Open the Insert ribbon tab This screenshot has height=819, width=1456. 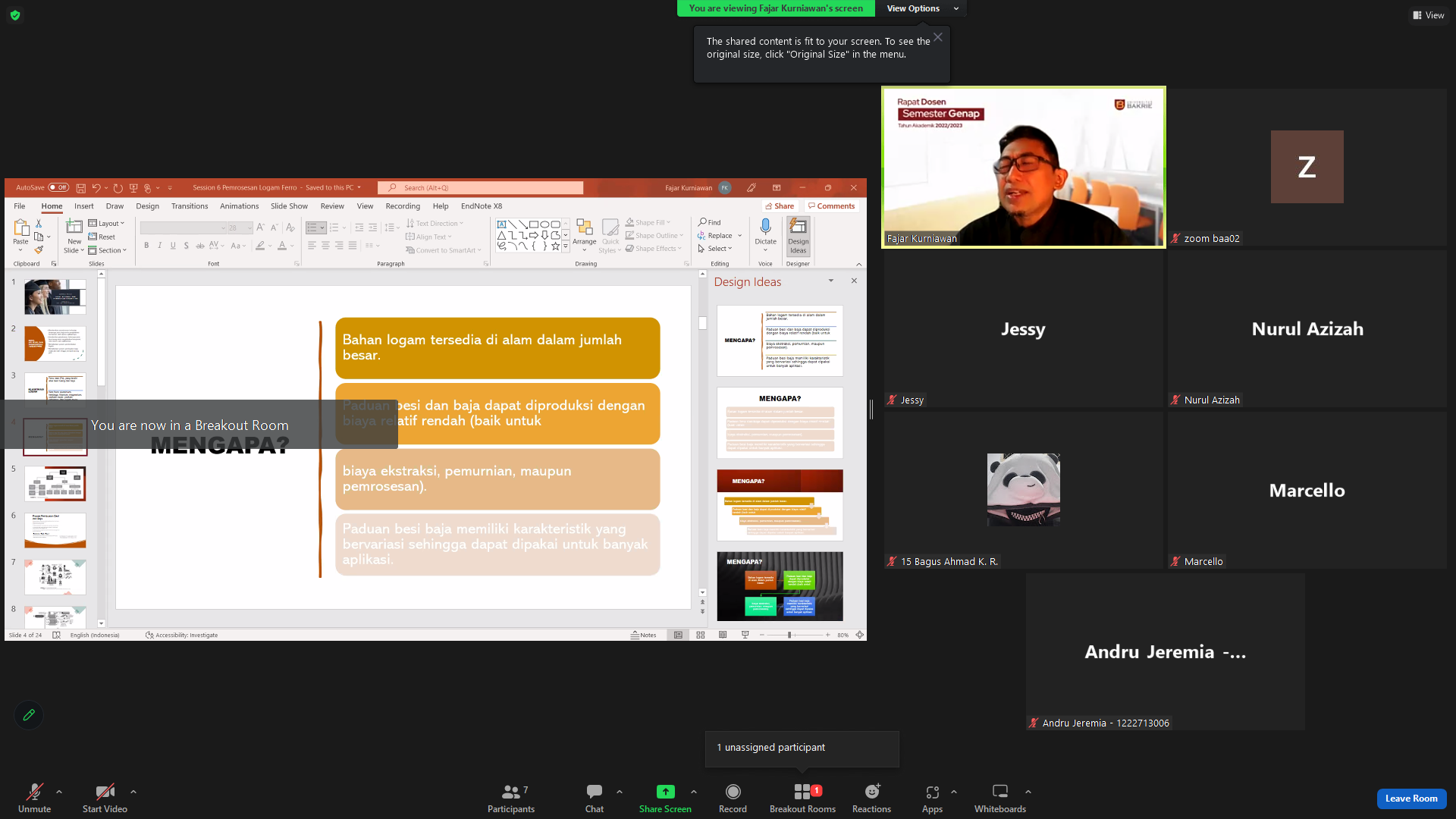coord(83,206)
